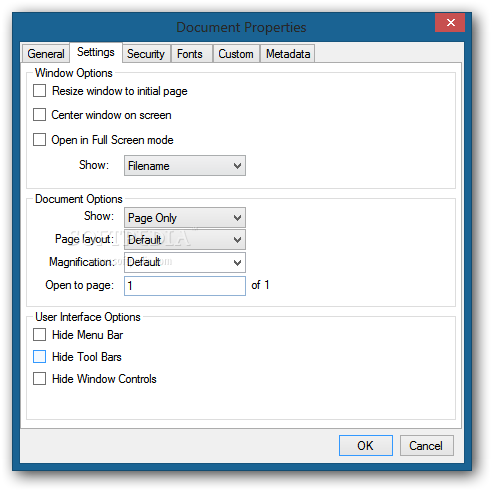Click the Document Properties title text

click(241, 27)
